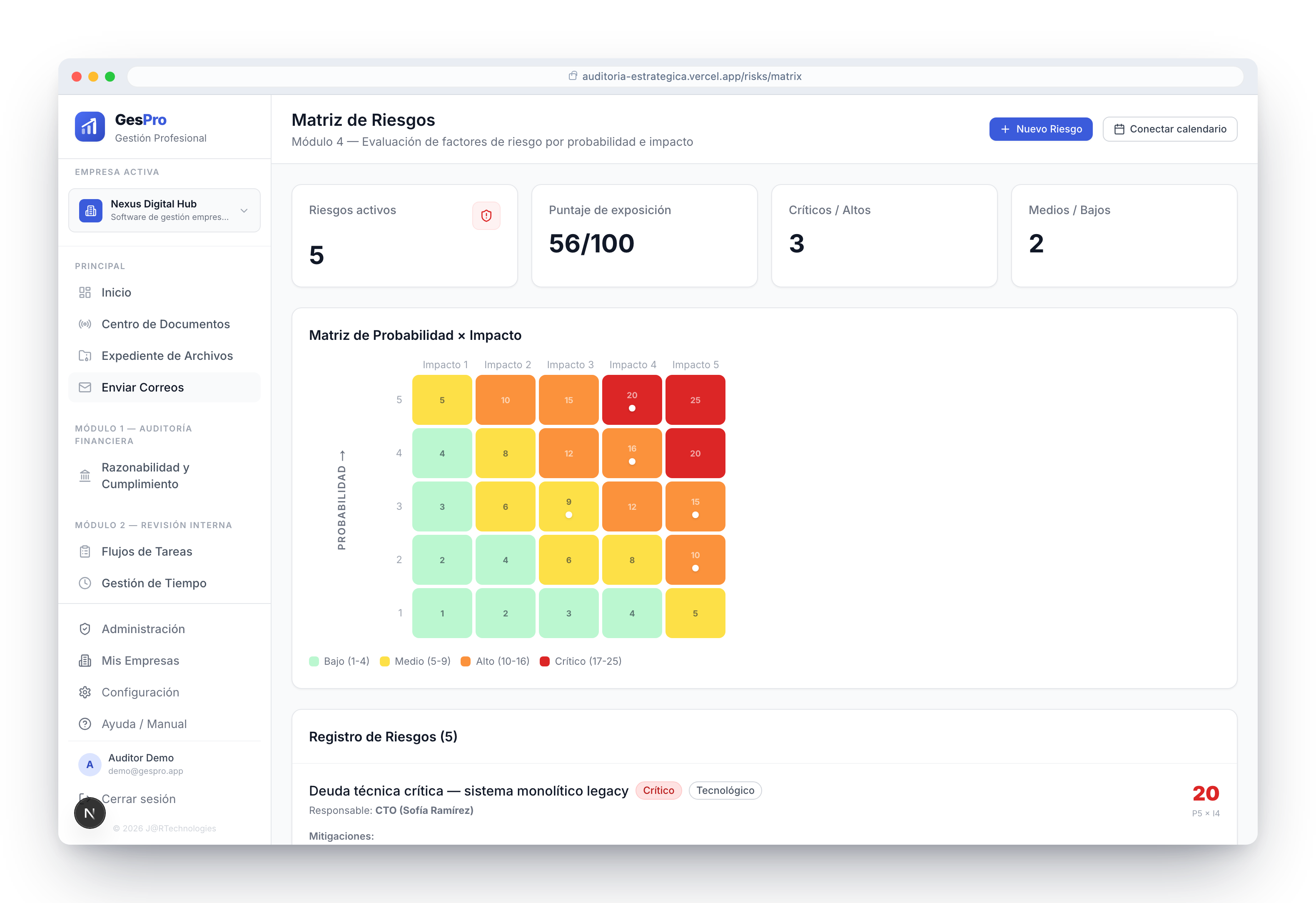
Task: Click the Ayuda / Manual question icon
Action: pyautogui.click(x=85, y=725)
